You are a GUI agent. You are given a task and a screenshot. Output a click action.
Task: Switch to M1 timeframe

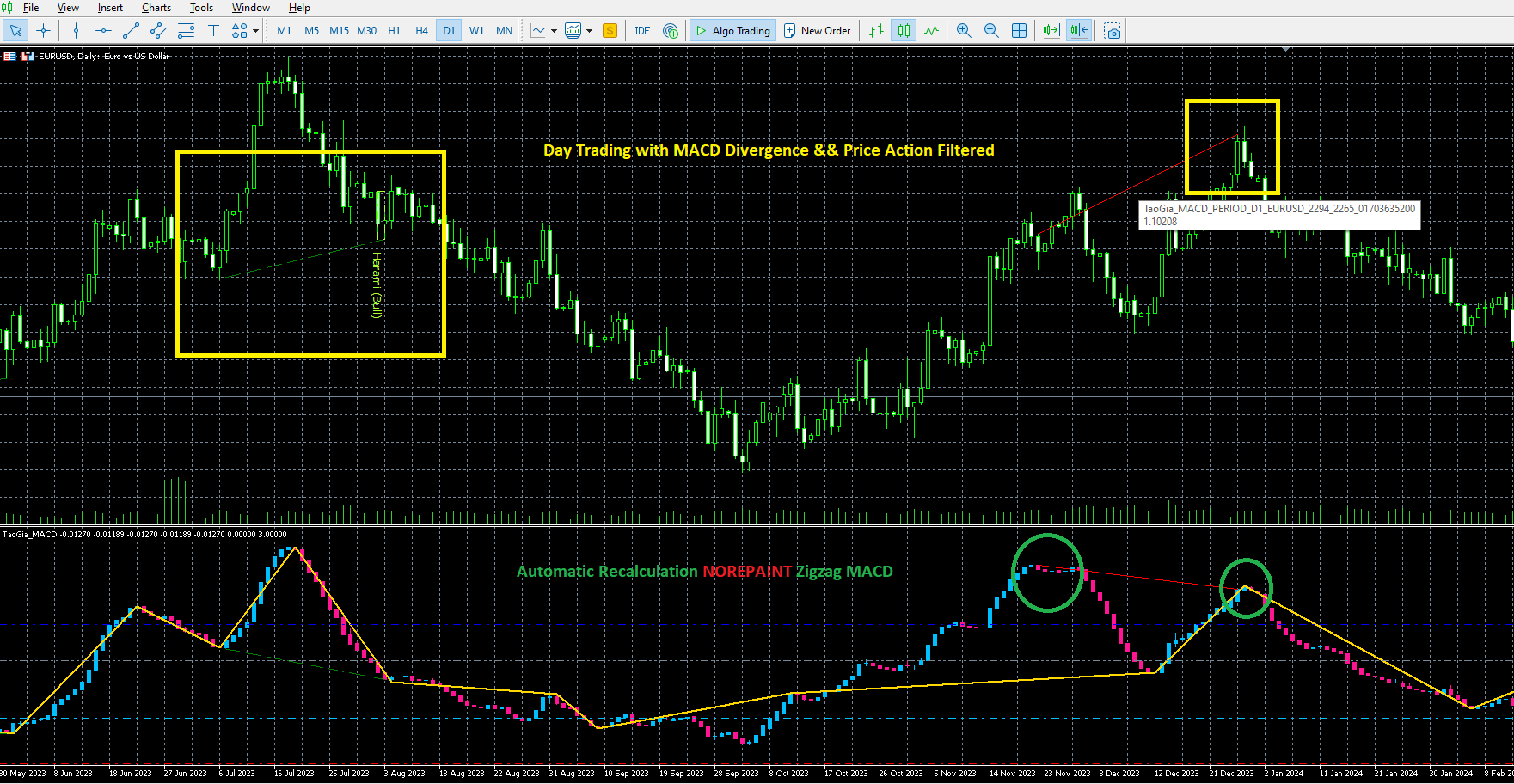tap(284, 31)
